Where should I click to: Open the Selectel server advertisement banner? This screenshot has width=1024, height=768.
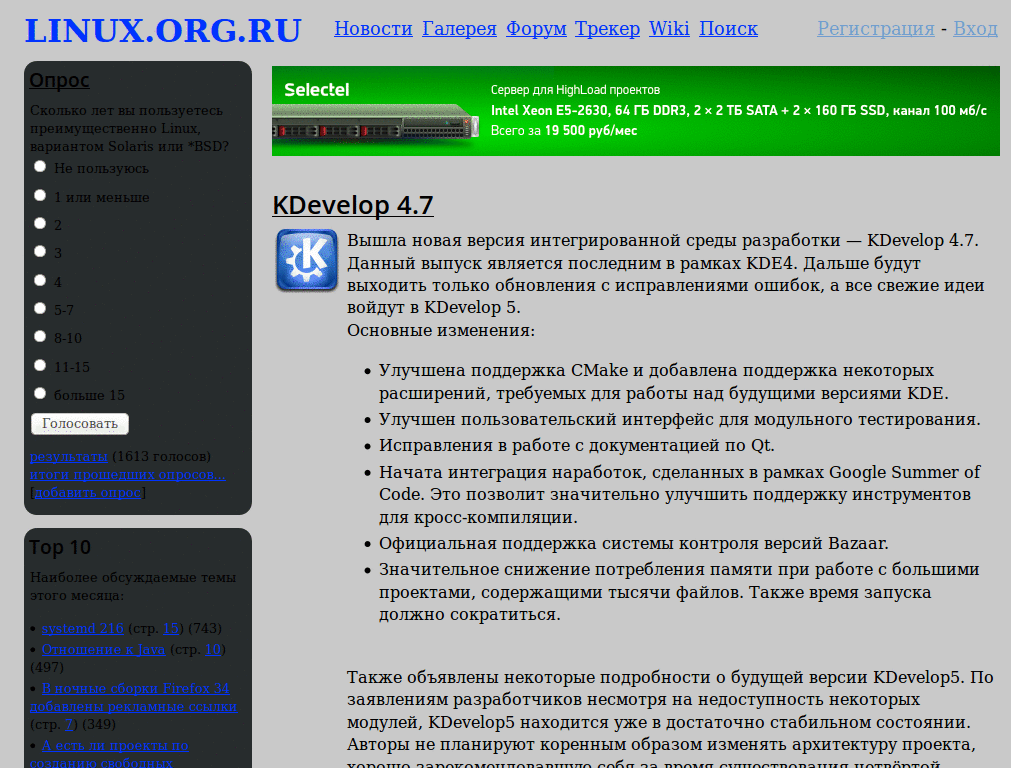click(635, 111)
